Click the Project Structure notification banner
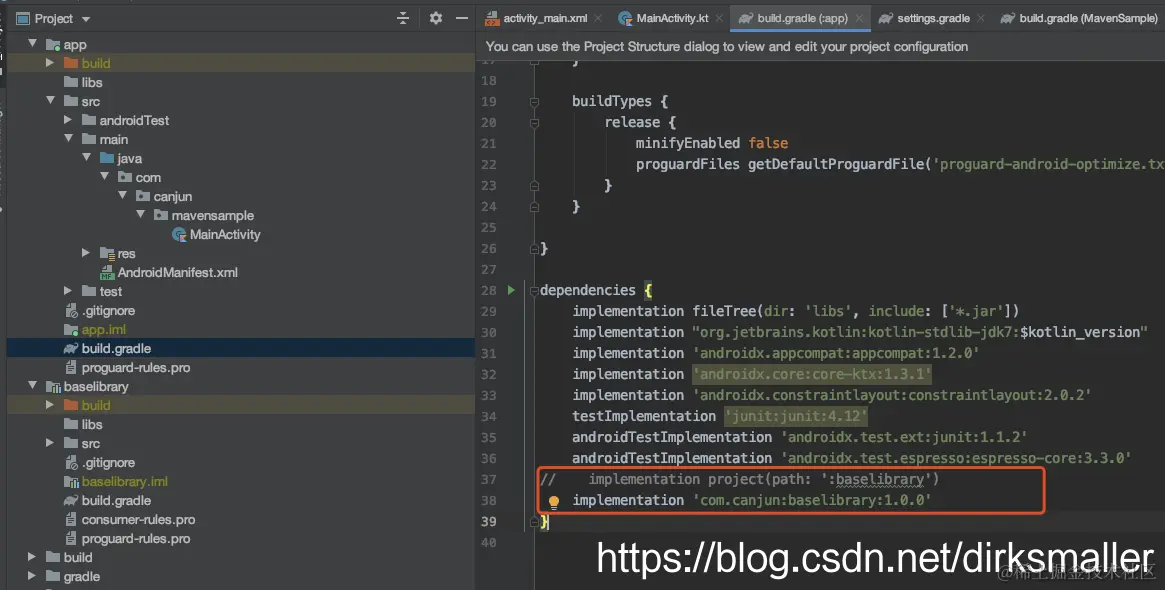The image size is (1165, 590). (x=820, y=46)
